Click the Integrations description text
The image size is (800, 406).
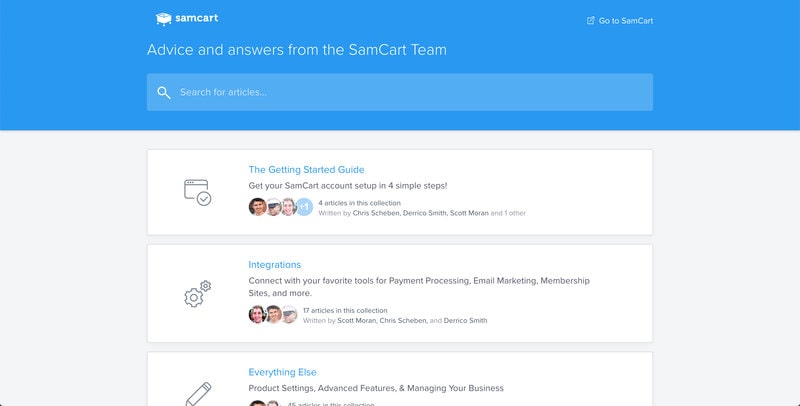(419, 287)
